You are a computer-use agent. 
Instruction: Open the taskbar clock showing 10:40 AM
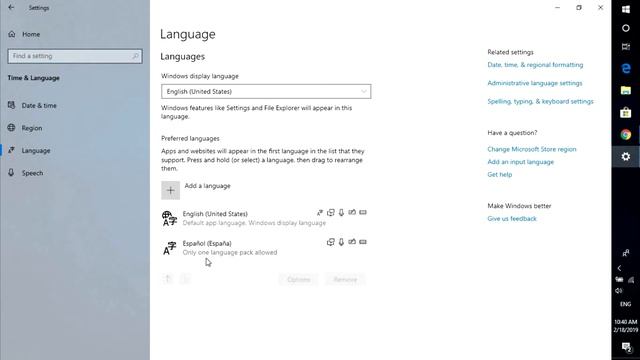point(626,326)
